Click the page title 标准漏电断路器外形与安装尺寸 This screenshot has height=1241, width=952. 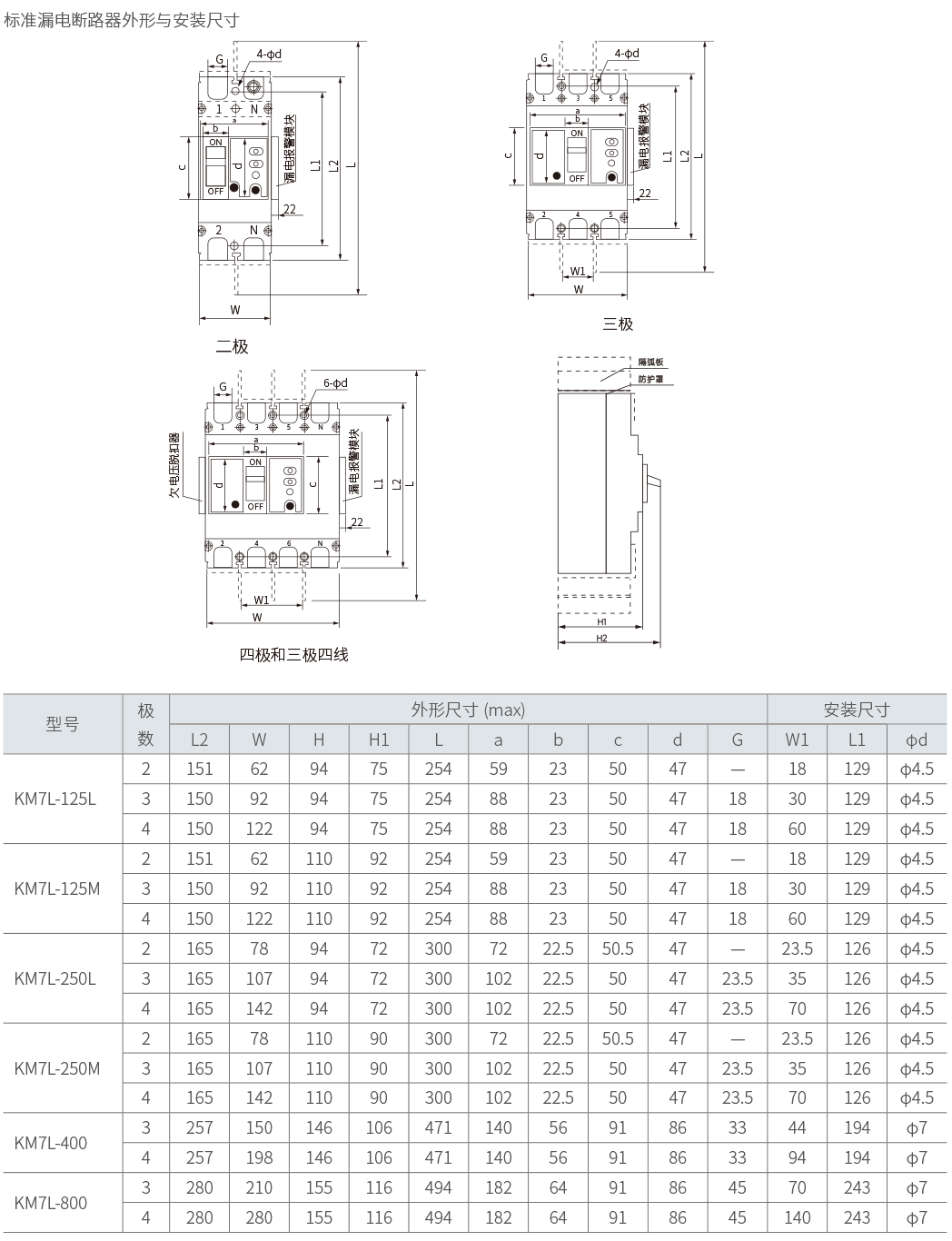click(121, 20)
